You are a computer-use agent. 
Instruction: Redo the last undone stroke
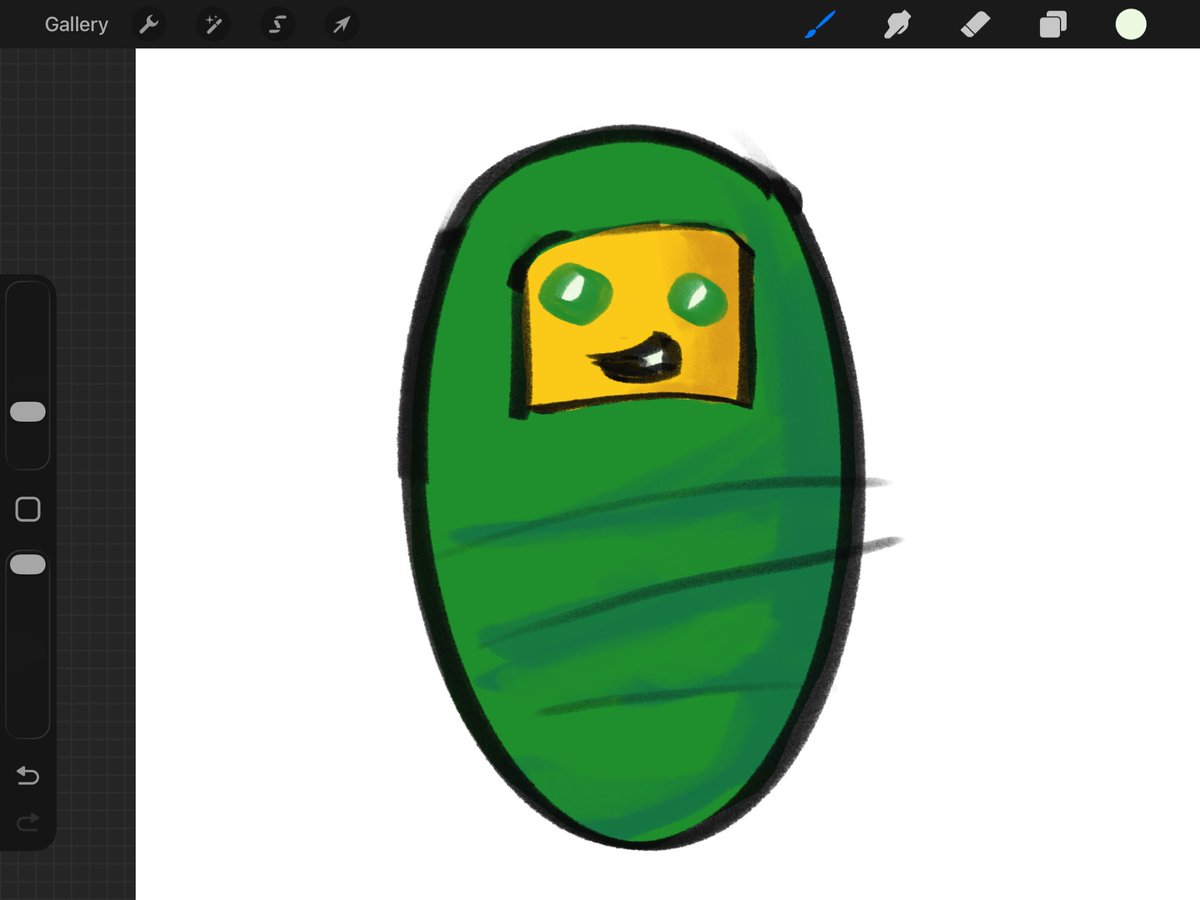(x=28, y=822)
